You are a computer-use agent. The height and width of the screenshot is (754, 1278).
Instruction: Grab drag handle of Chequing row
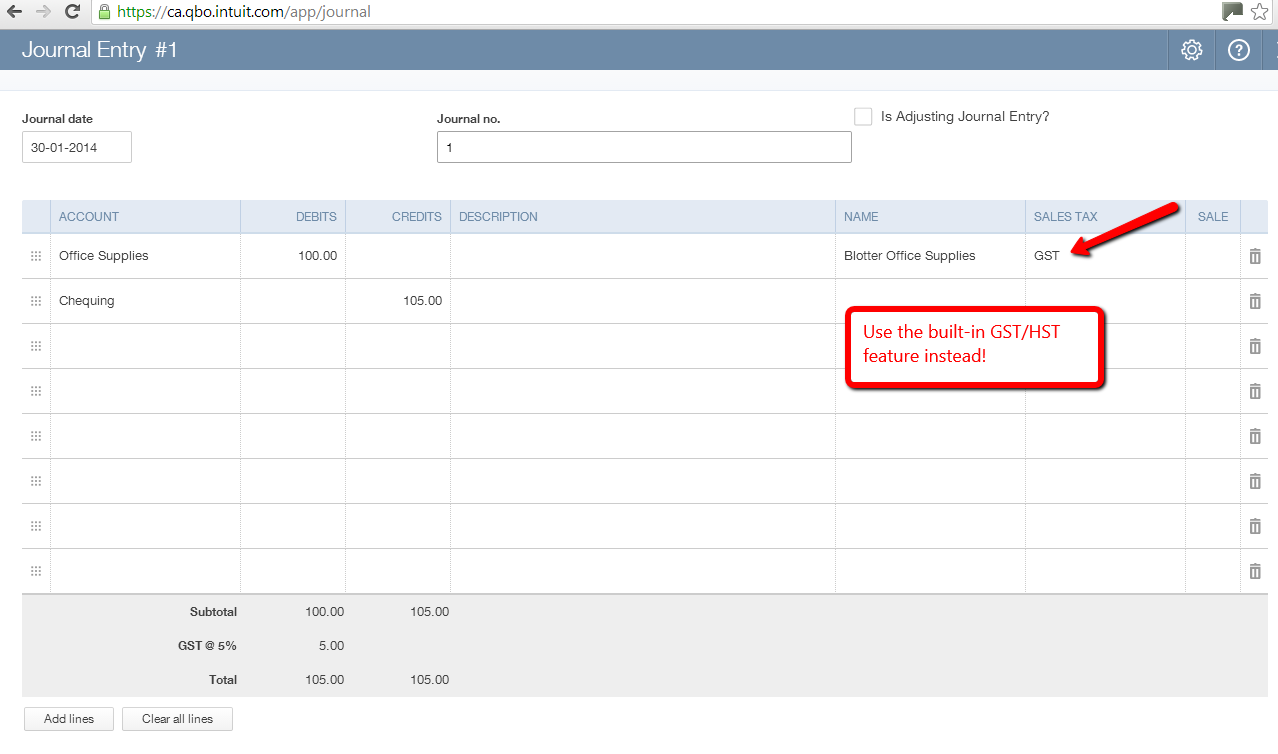tap(36, 301)
